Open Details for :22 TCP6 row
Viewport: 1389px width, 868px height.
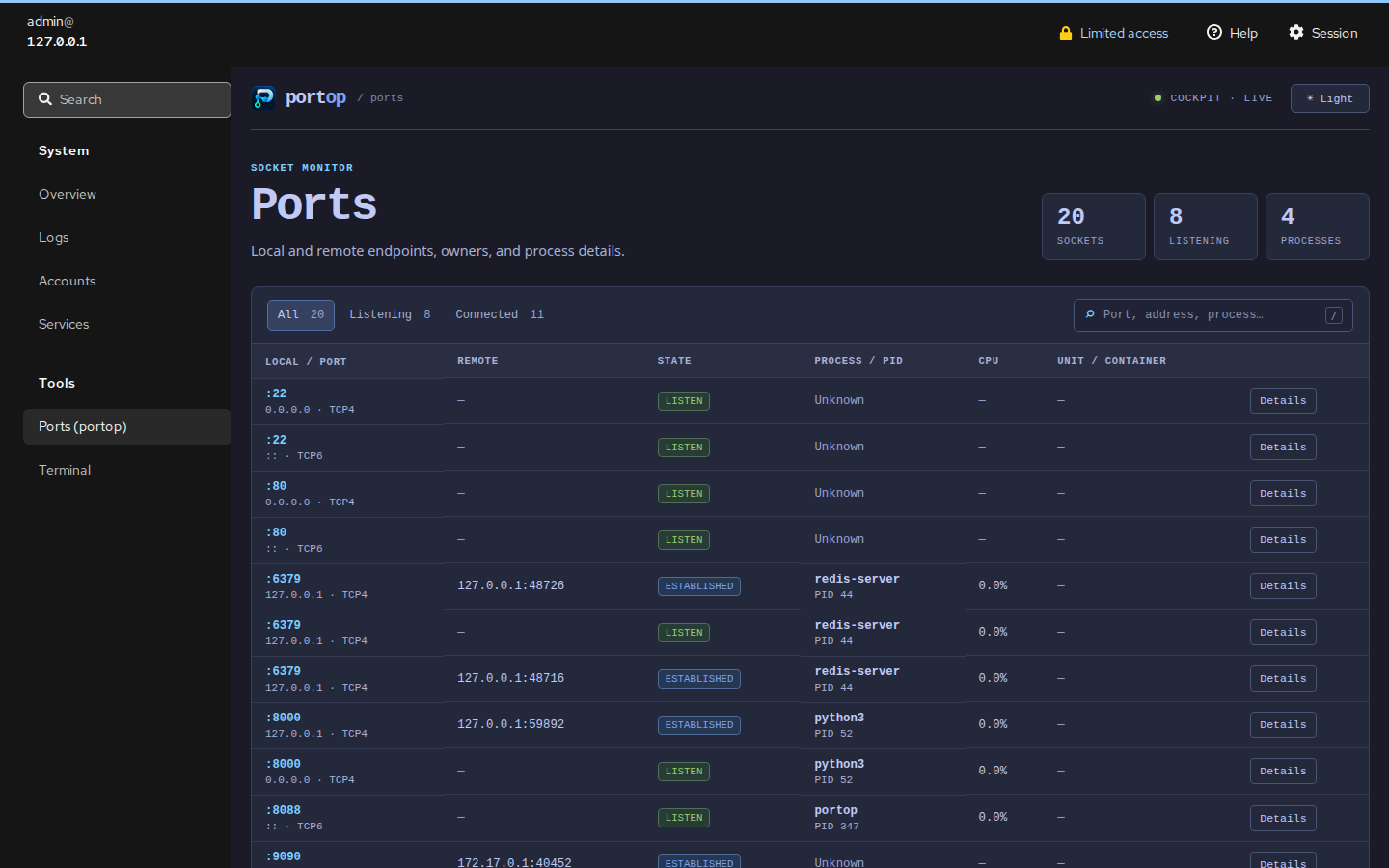pos(1283,448)
